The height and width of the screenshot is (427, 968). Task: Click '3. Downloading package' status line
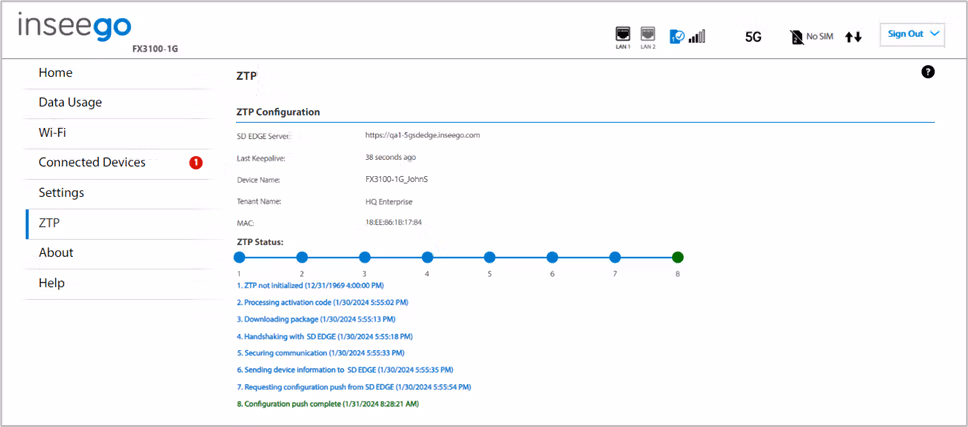point(316,320)
